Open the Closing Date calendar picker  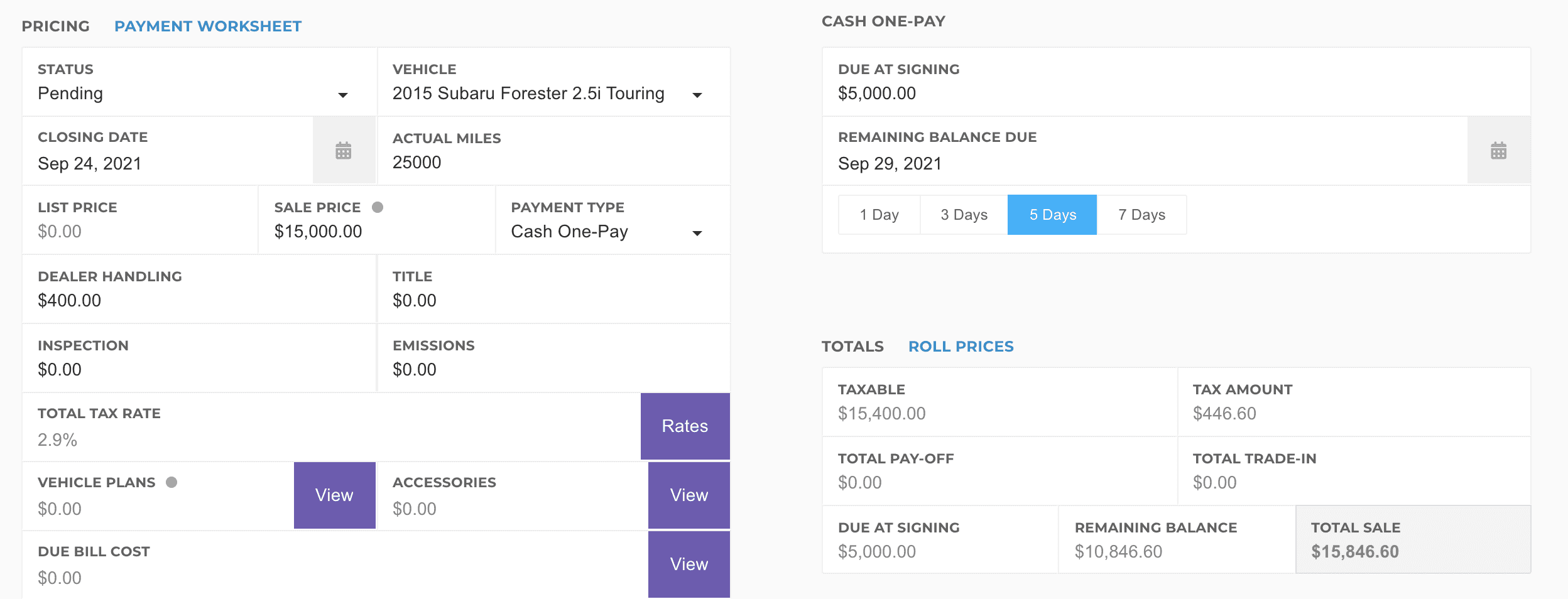343,151
